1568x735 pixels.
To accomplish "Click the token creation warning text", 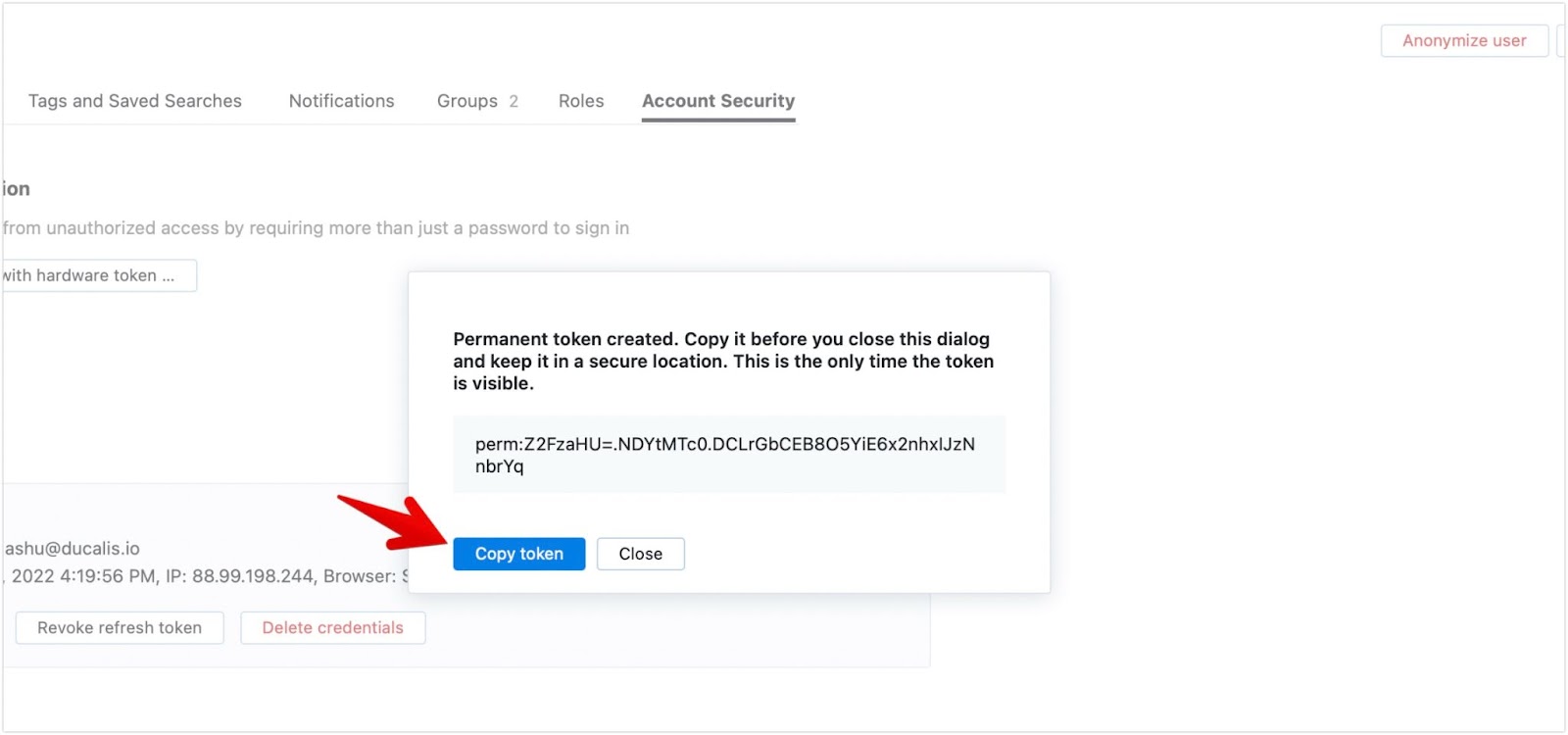I will click(x=722, y=361).
